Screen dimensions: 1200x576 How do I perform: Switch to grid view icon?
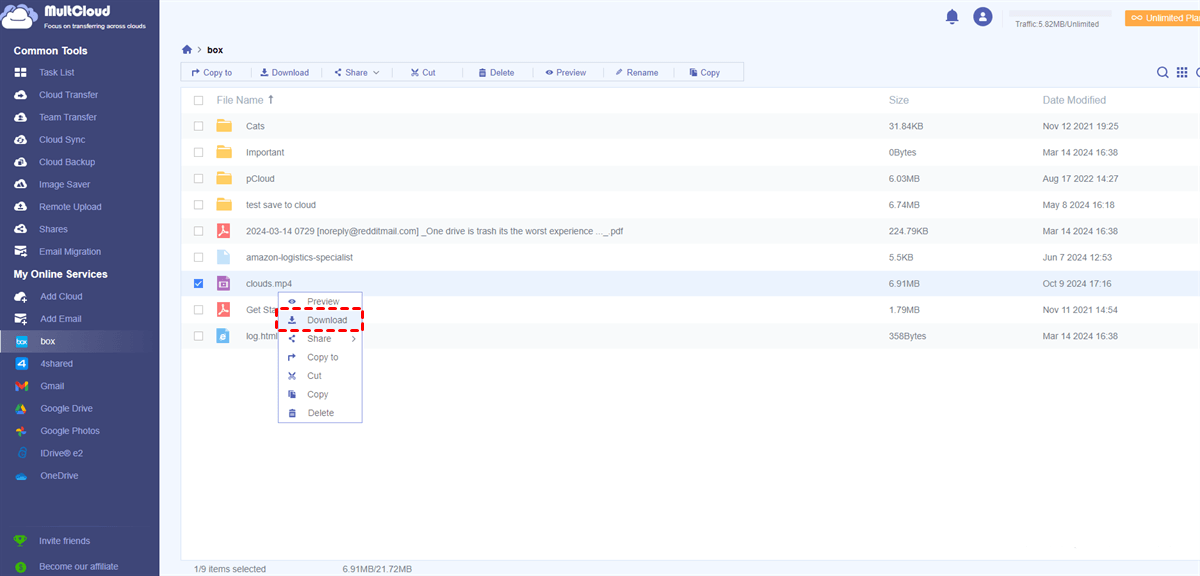[x=1182, y=72]
